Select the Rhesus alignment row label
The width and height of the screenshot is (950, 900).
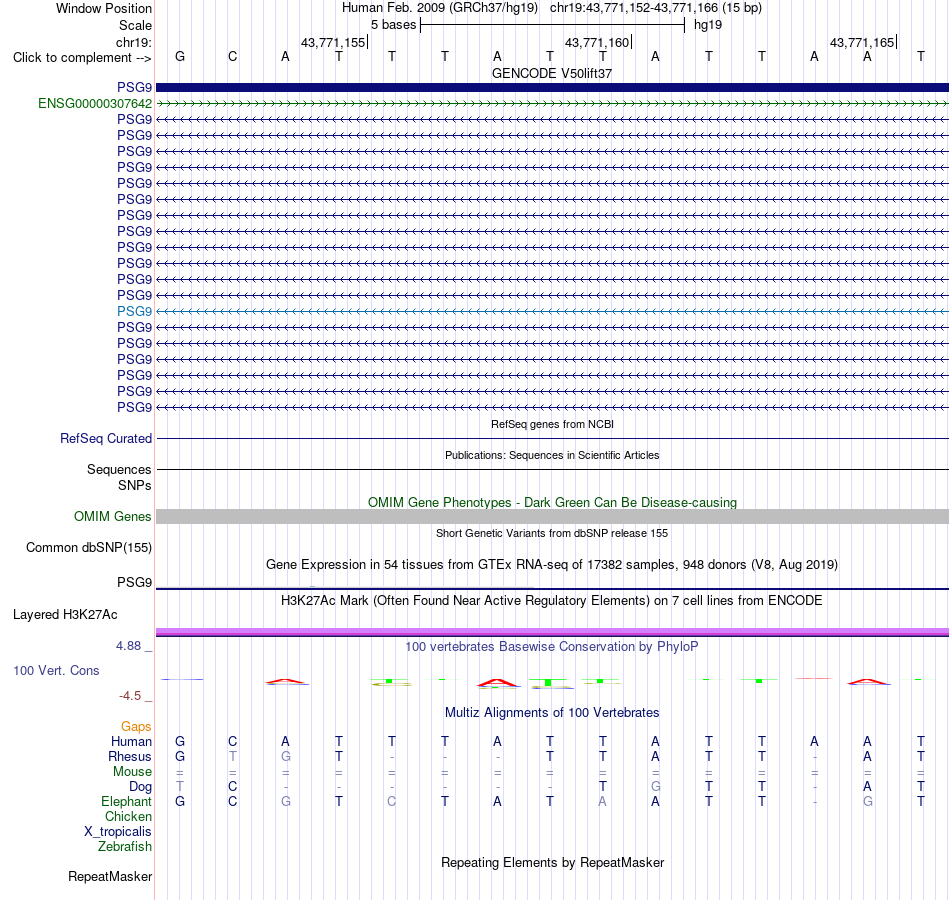pyautogui.click(x=130, y=756)
